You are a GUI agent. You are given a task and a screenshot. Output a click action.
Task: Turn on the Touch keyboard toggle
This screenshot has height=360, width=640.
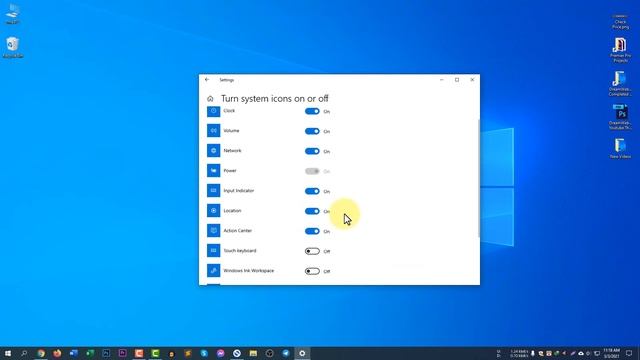312,251
